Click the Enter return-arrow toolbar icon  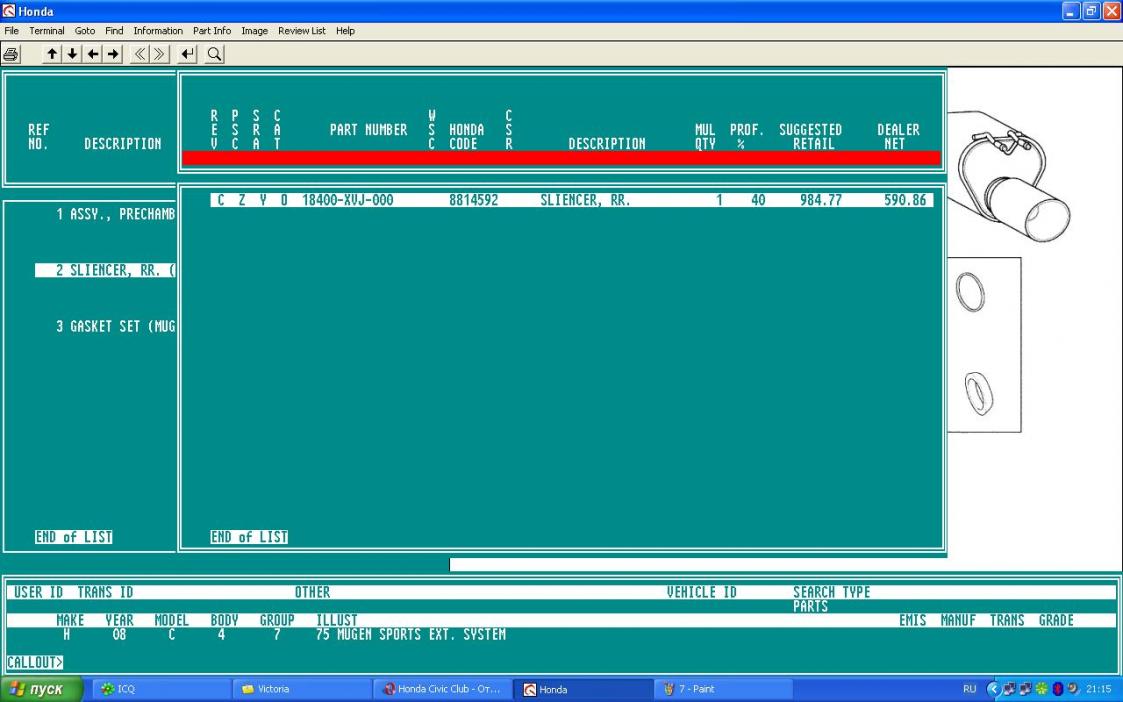click(188, 54)
